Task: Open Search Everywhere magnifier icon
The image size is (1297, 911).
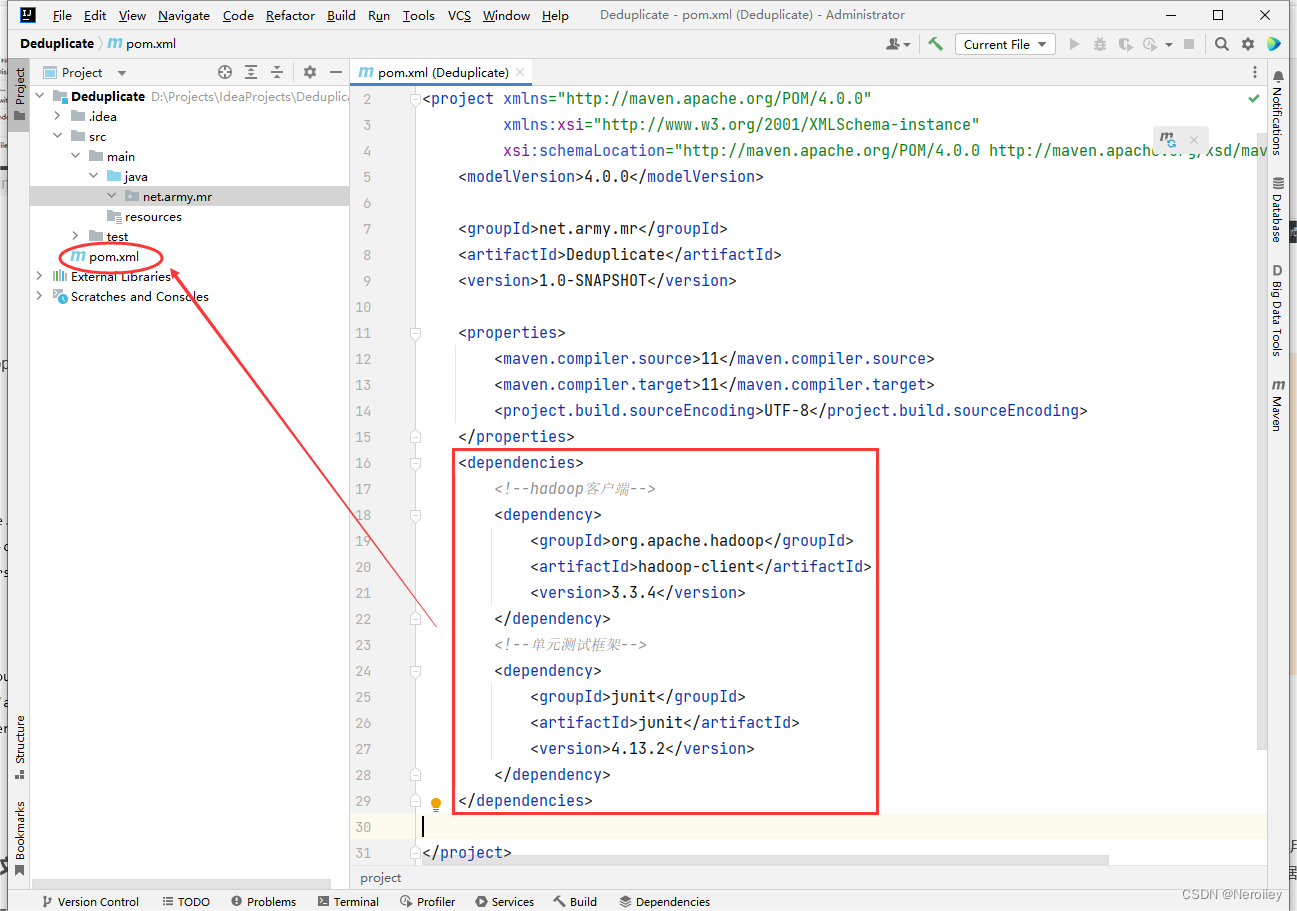Action: (x=1222, y=44)
